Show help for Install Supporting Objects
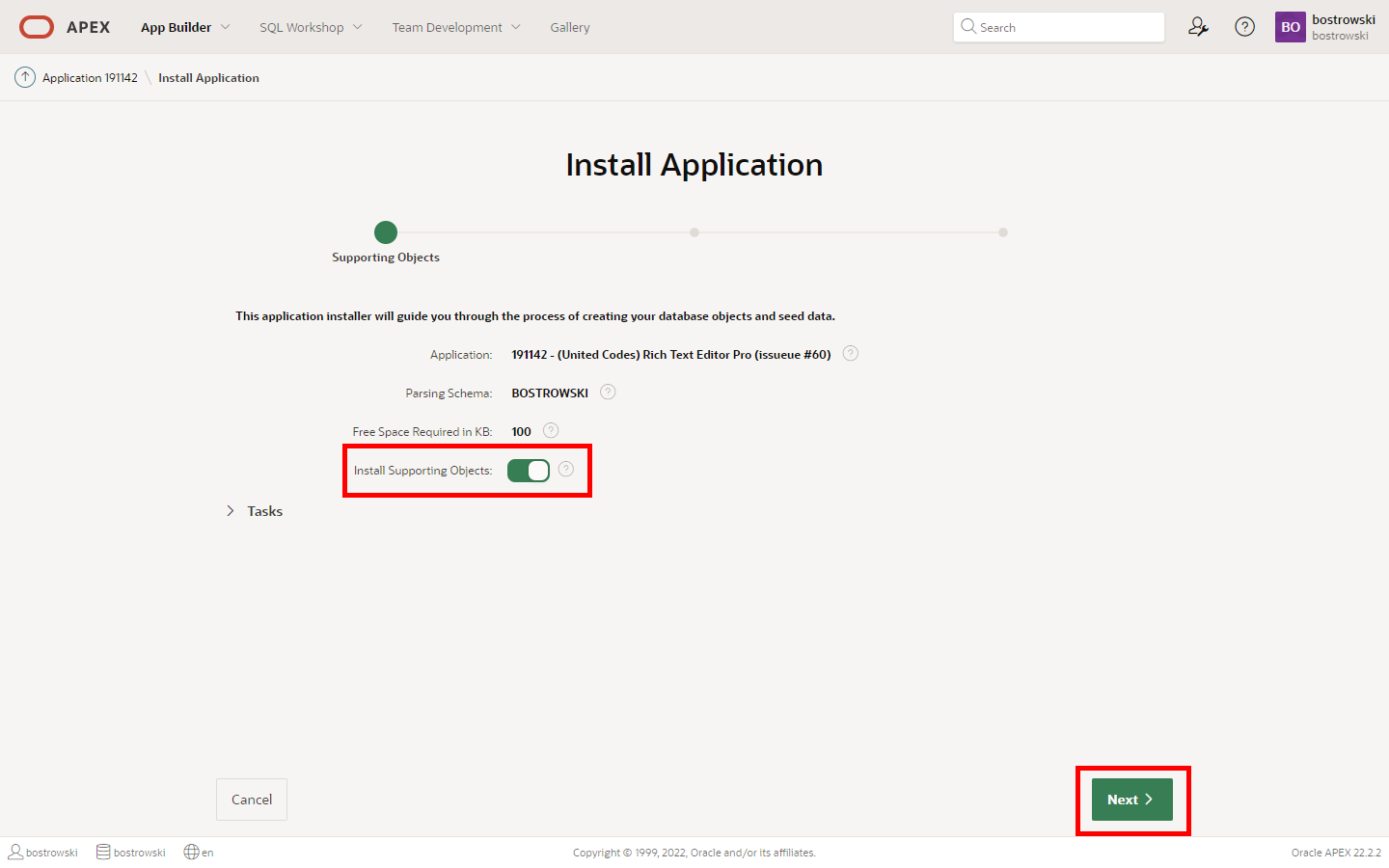This screenshot has height=868, width=1389. pos(566,469)
